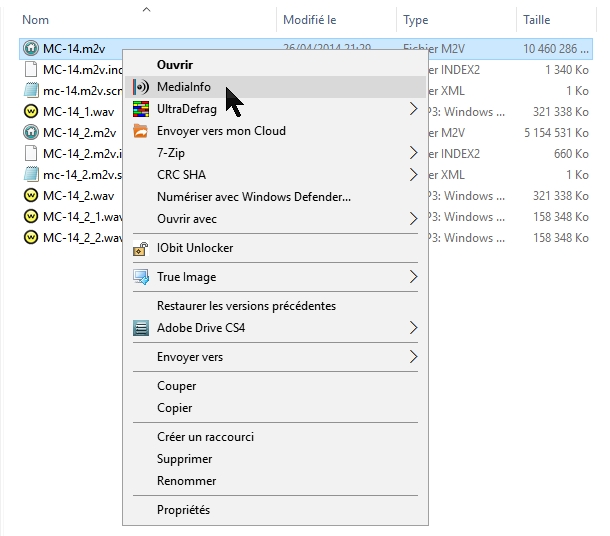Viewport: 610px width, 536px height.
Task: Choose Ouvrir from the context menu
Action: pyautogui.click(x=174, y=65)
